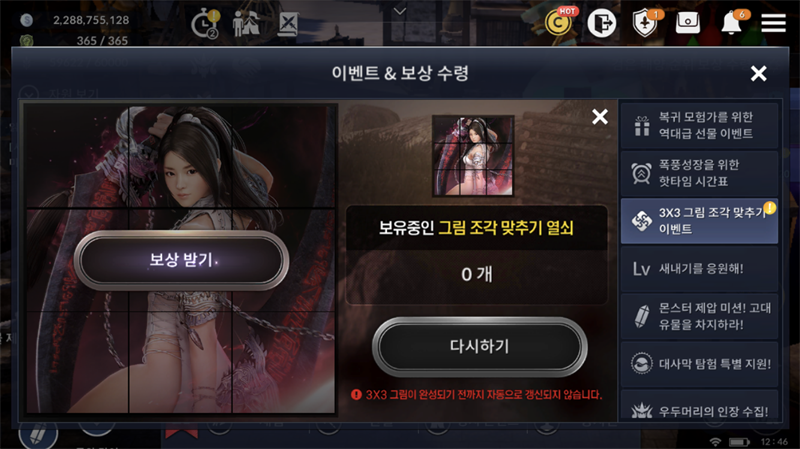Image resolution: width=800 pixels, height=449 pixels.
Task: Open the inventory bag icon
Action: point(687,23)
